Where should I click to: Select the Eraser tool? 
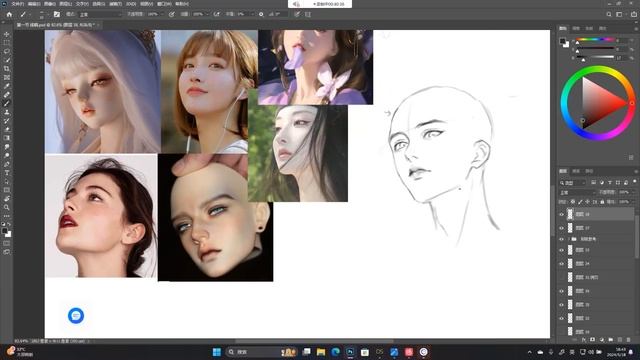(x=7, y=129)
